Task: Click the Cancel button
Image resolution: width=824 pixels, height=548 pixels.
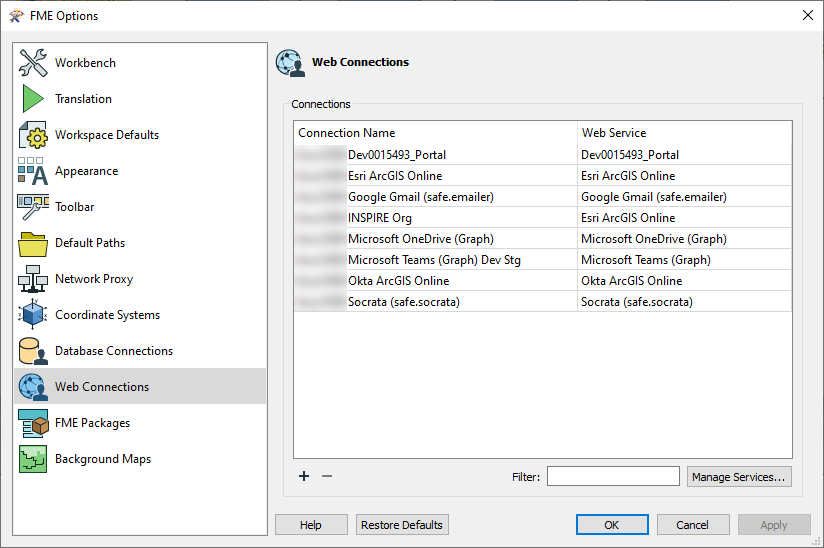Action: [693, 525]
